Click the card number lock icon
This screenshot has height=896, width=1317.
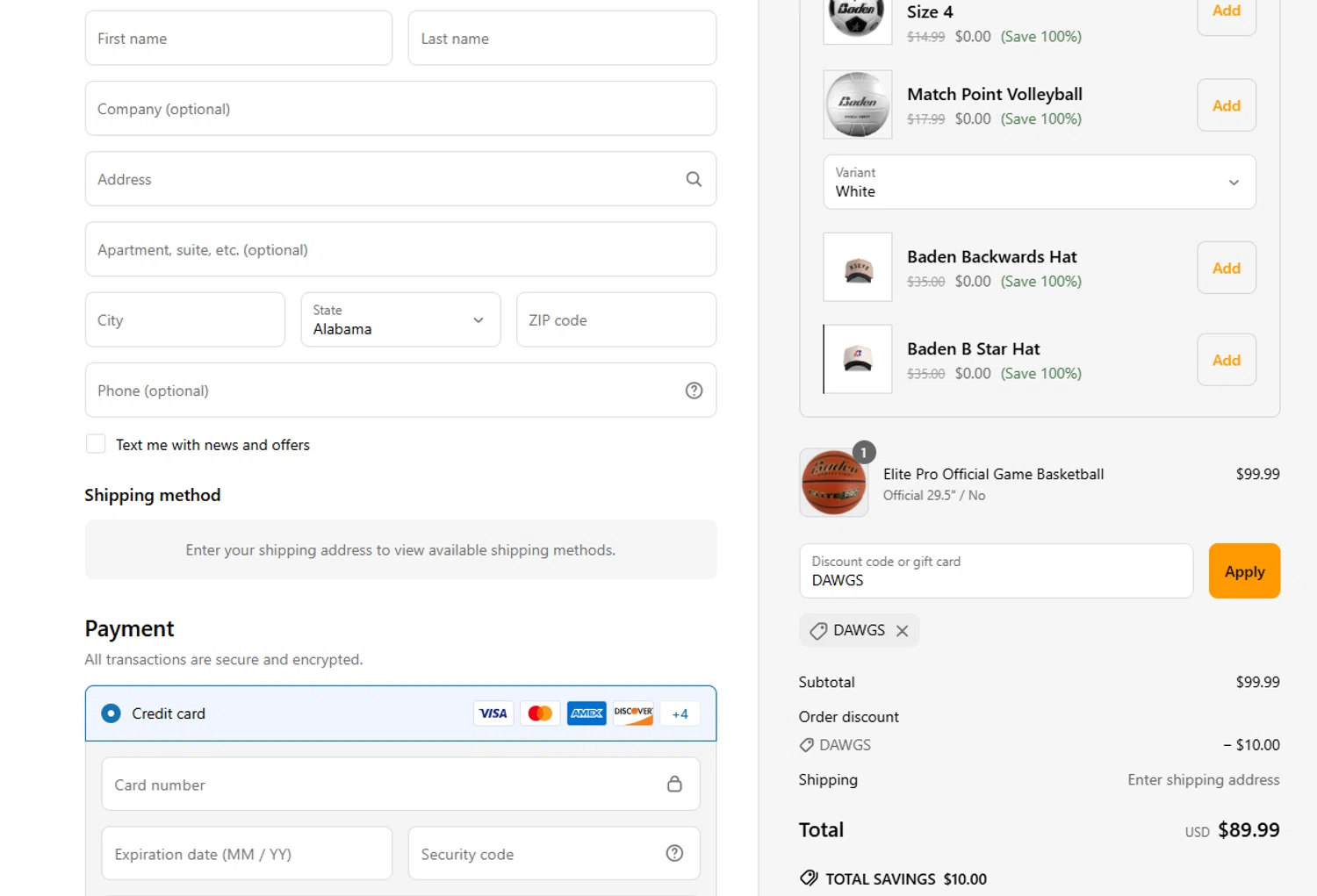tap(674, 784)
